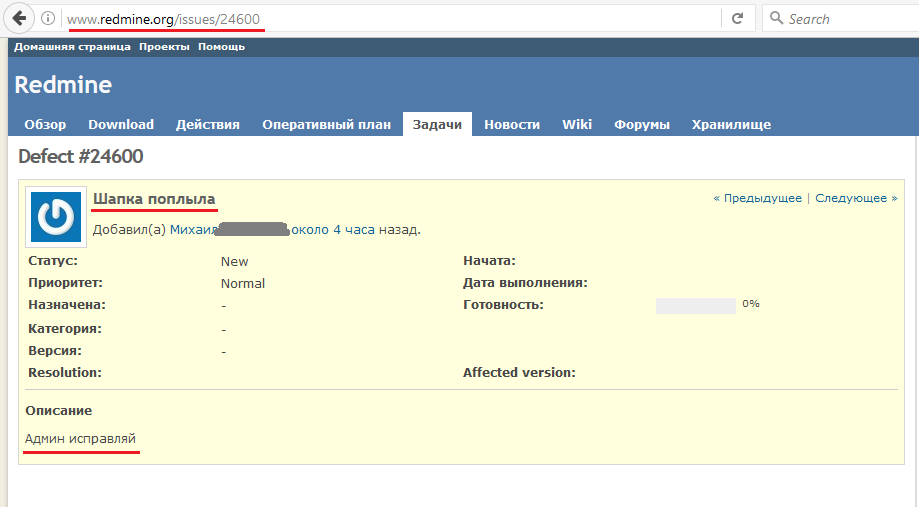The image size is (919, 507).
Task: Click the Категория: label
Action: tap(65, 329)
